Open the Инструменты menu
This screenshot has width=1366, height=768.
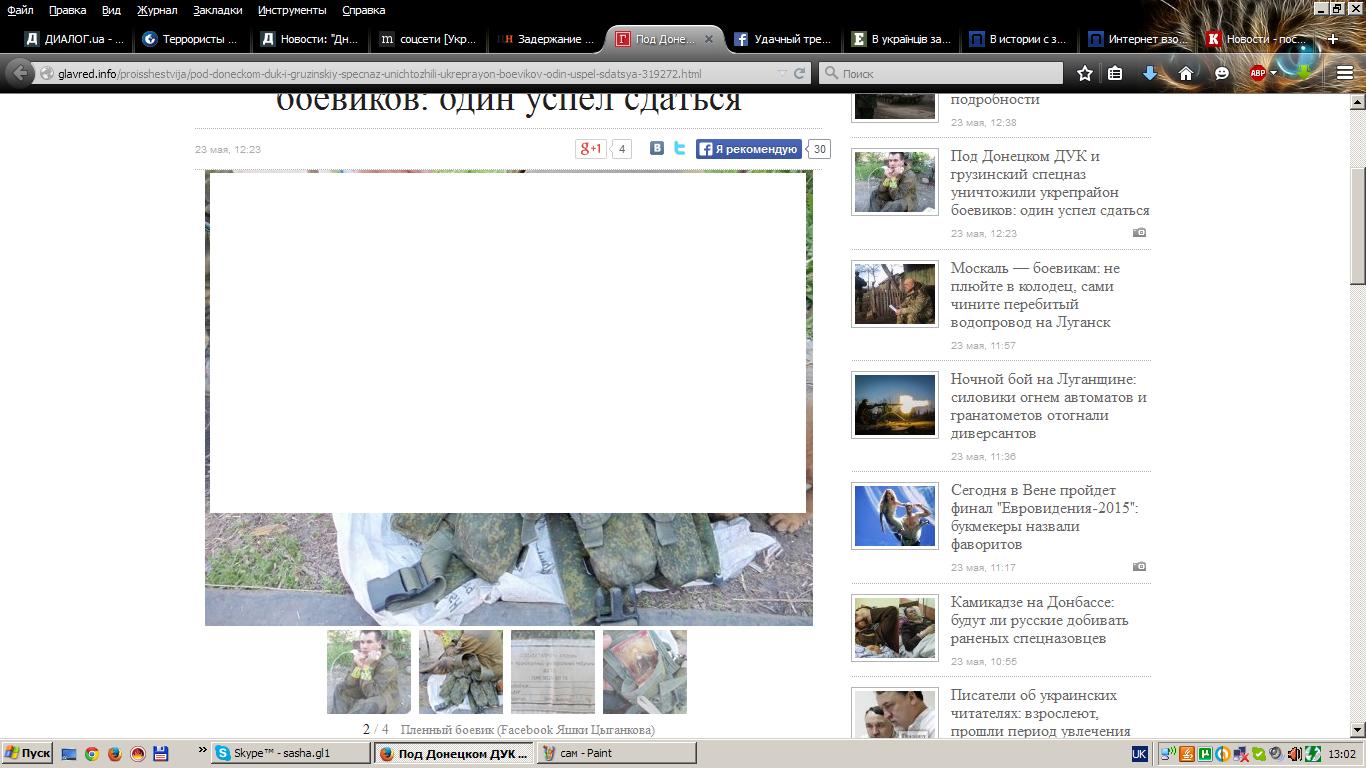[292, 10]
